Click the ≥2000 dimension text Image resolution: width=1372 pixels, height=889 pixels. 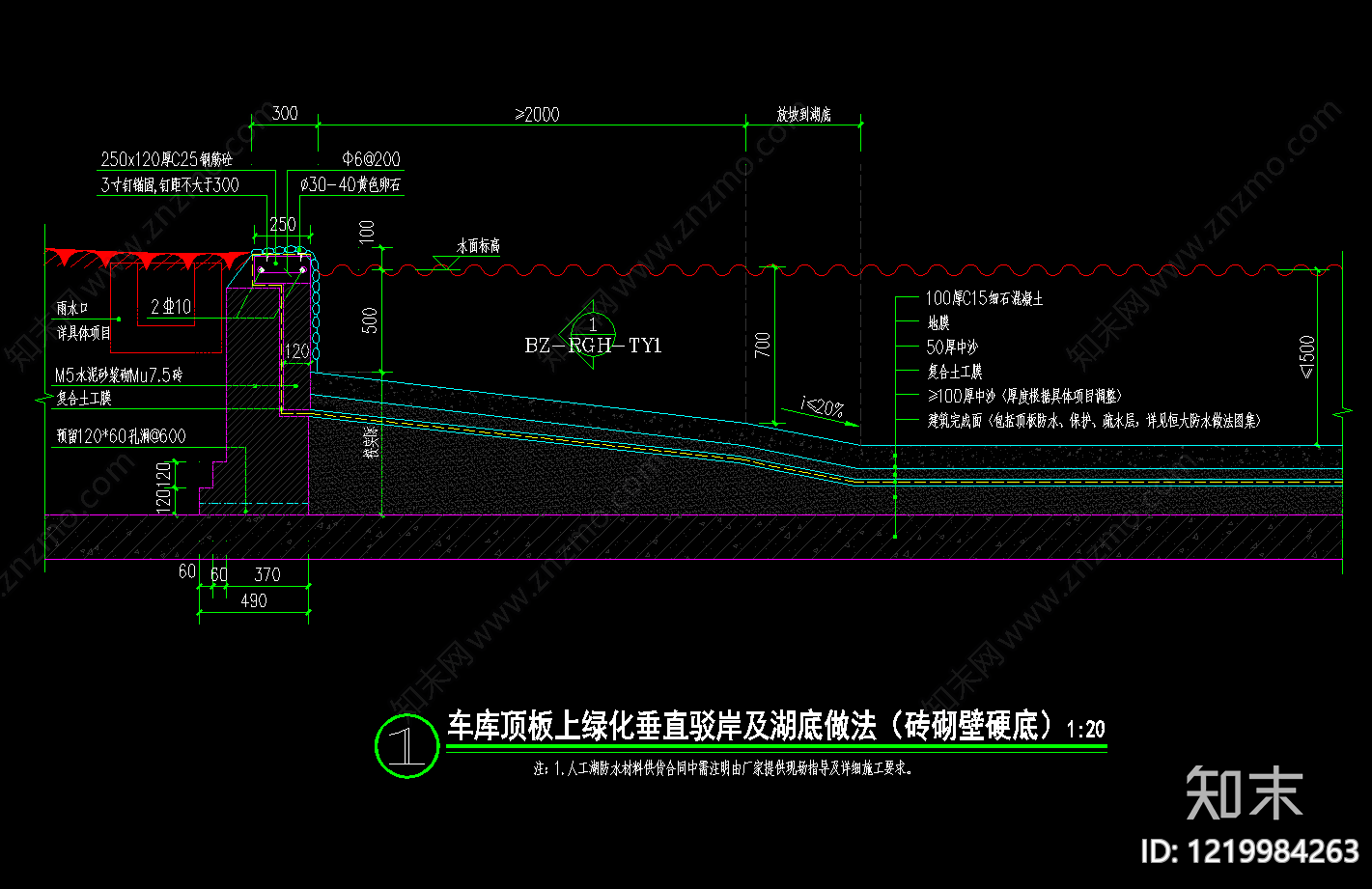click(x=538, y=114)
